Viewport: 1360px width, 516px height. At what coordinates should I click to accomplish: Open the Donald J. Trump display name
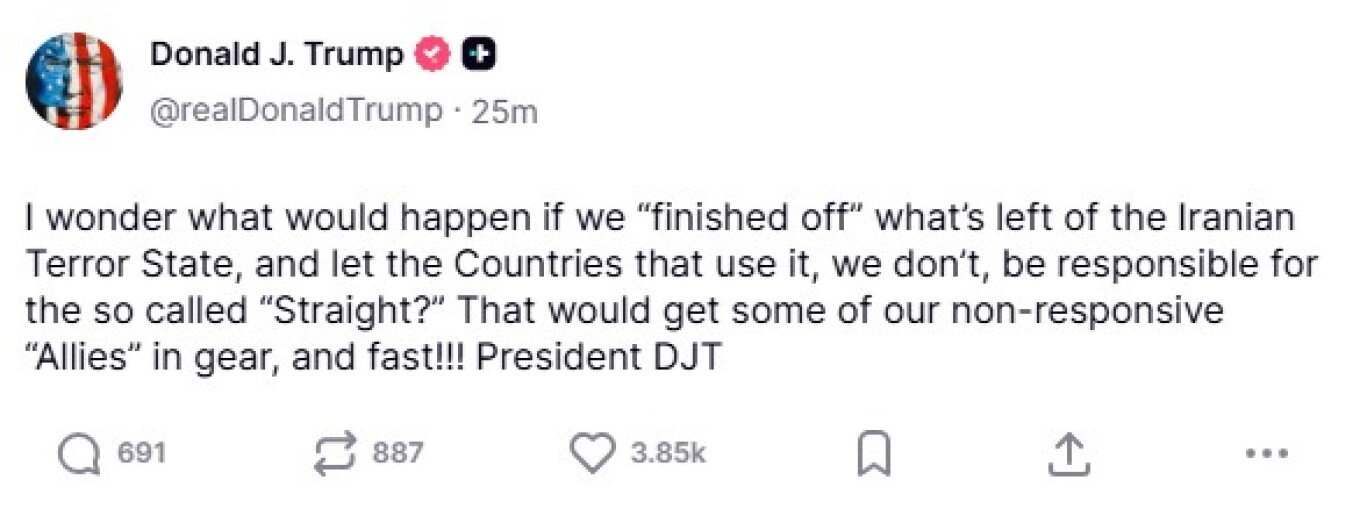click(x=277, y=56)
